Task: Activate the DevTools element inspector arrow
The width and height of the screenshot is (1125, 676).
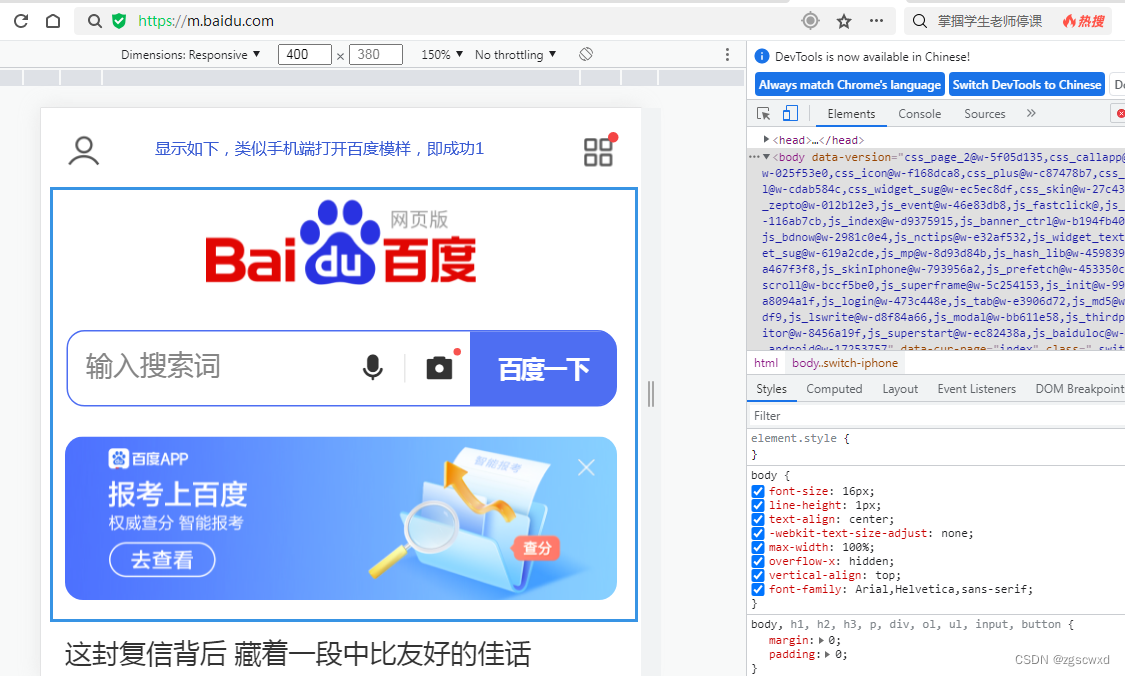Action: (x=763, y=113)
